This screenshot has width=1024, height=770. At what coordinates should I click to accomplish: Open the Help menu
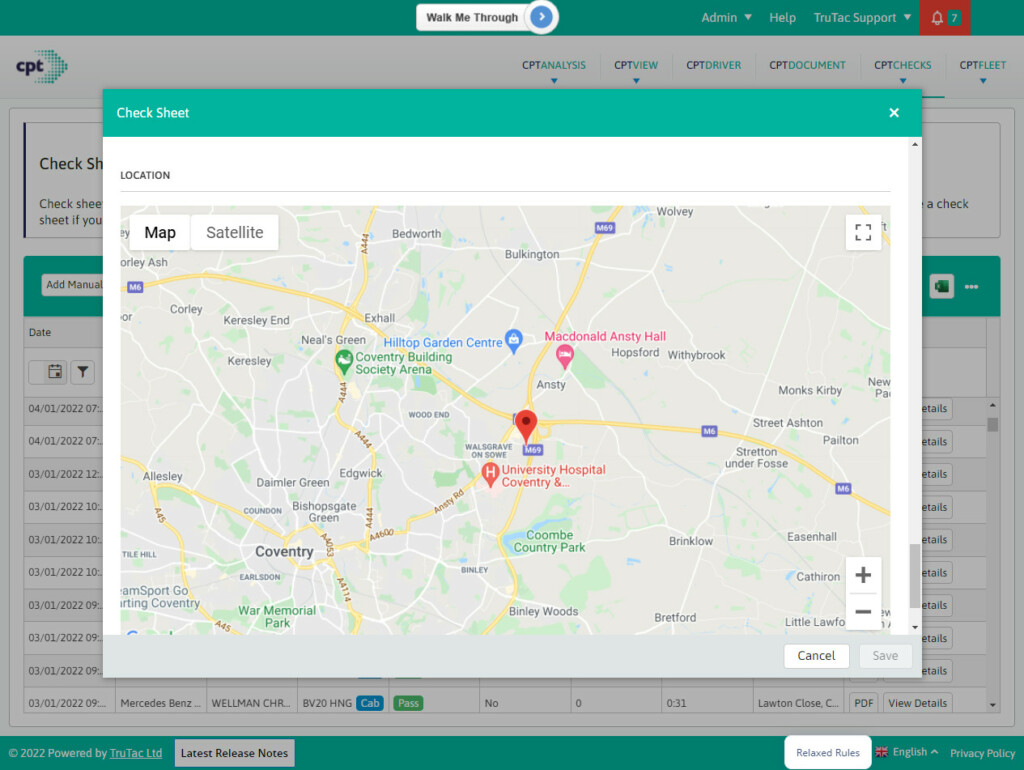point(782,17)
